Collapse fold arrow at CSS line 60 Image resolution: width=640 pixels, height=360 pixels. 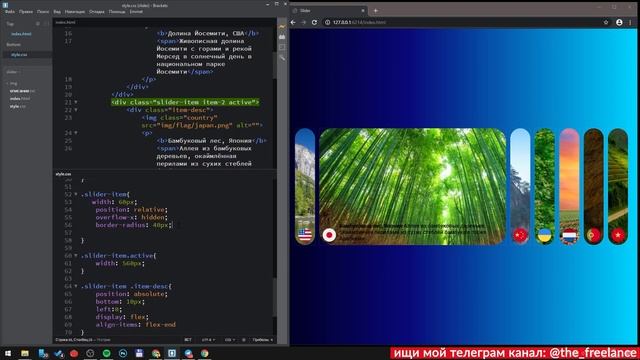coord(76,256)
